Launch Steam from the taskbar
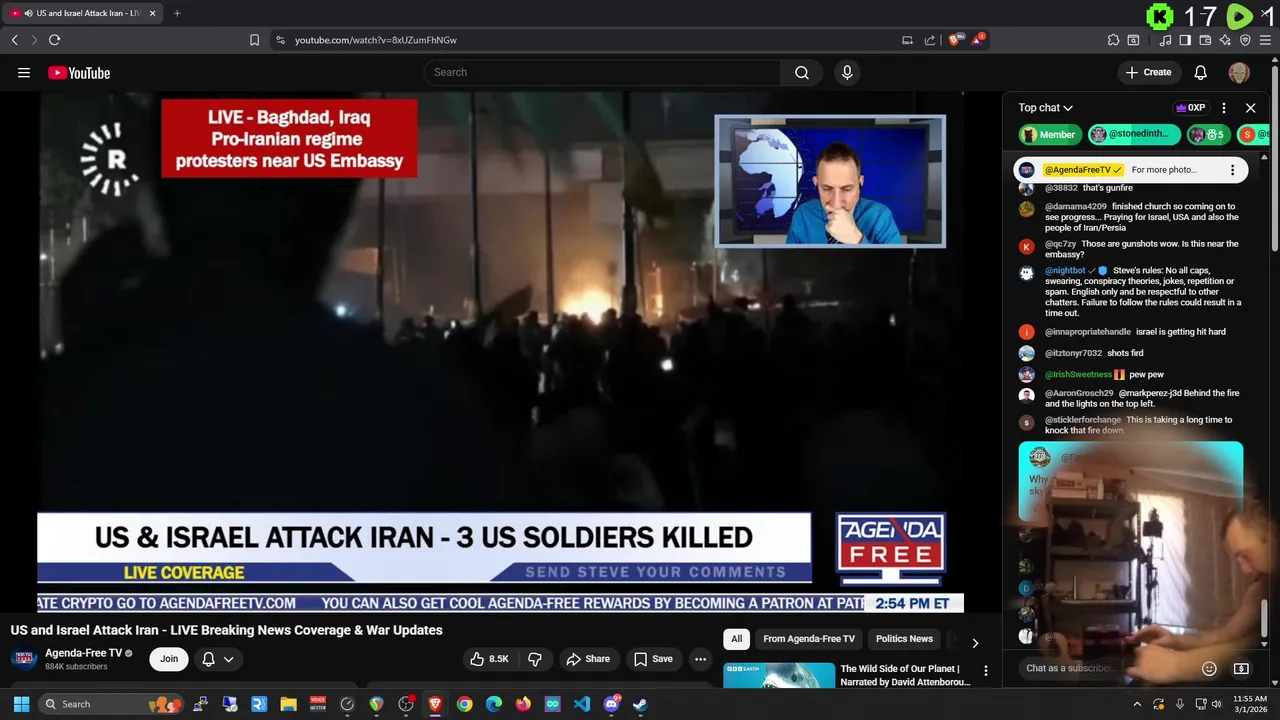Viewport: 1280px width, 720px height. pos(640,704)
